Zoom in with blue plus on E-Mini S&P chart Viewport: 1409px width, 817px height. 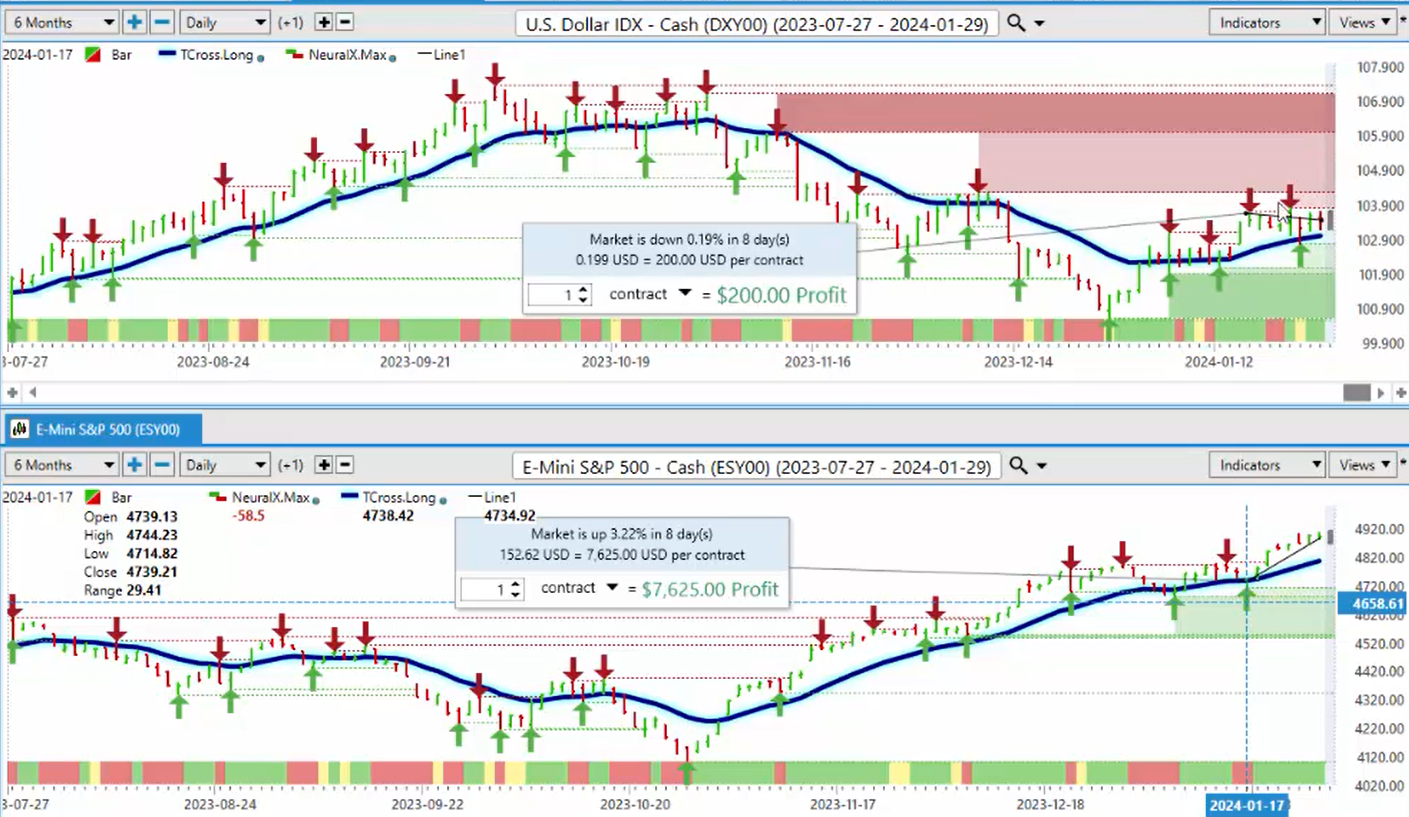(134, 465)
